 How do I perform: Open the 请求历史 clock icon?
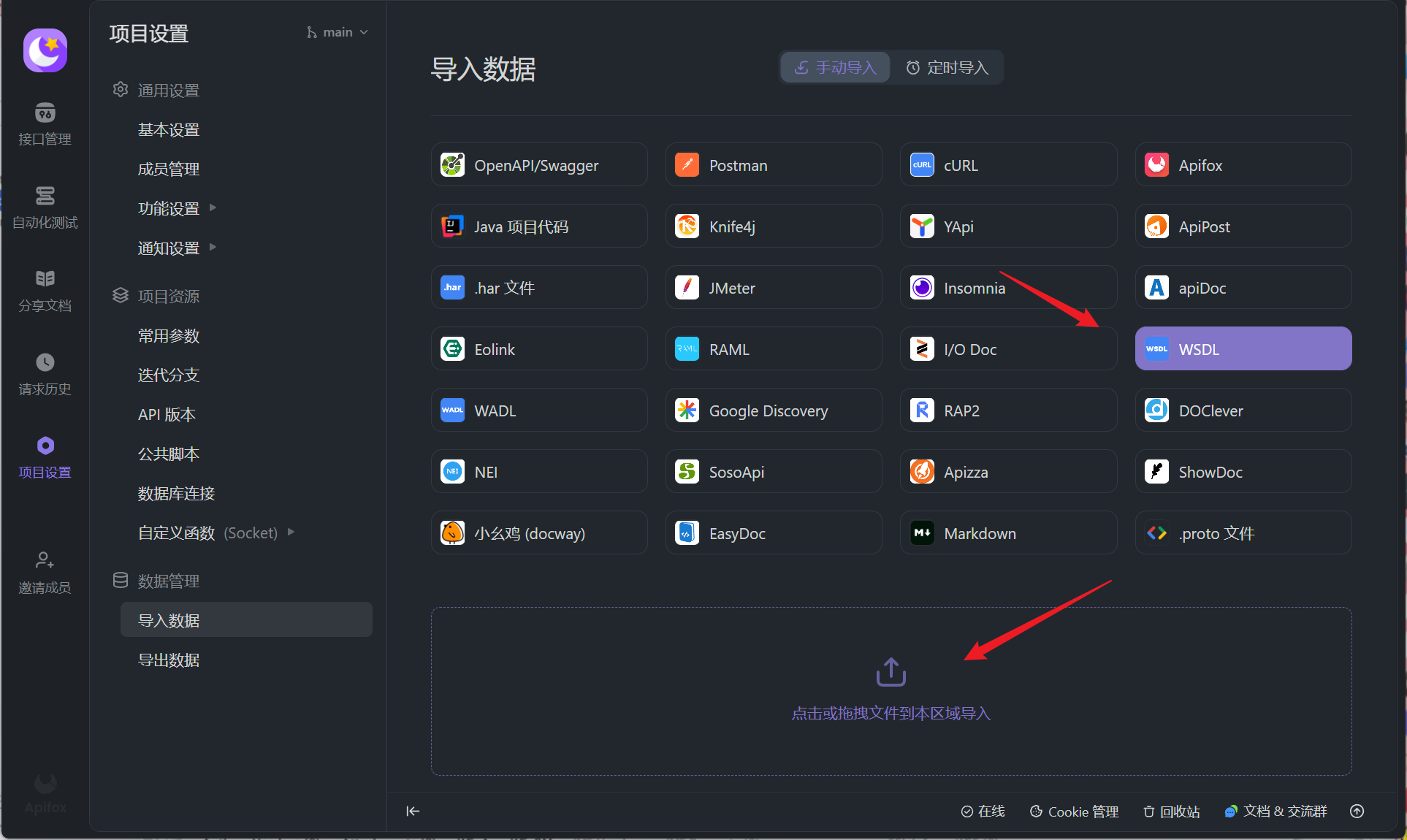45,363
